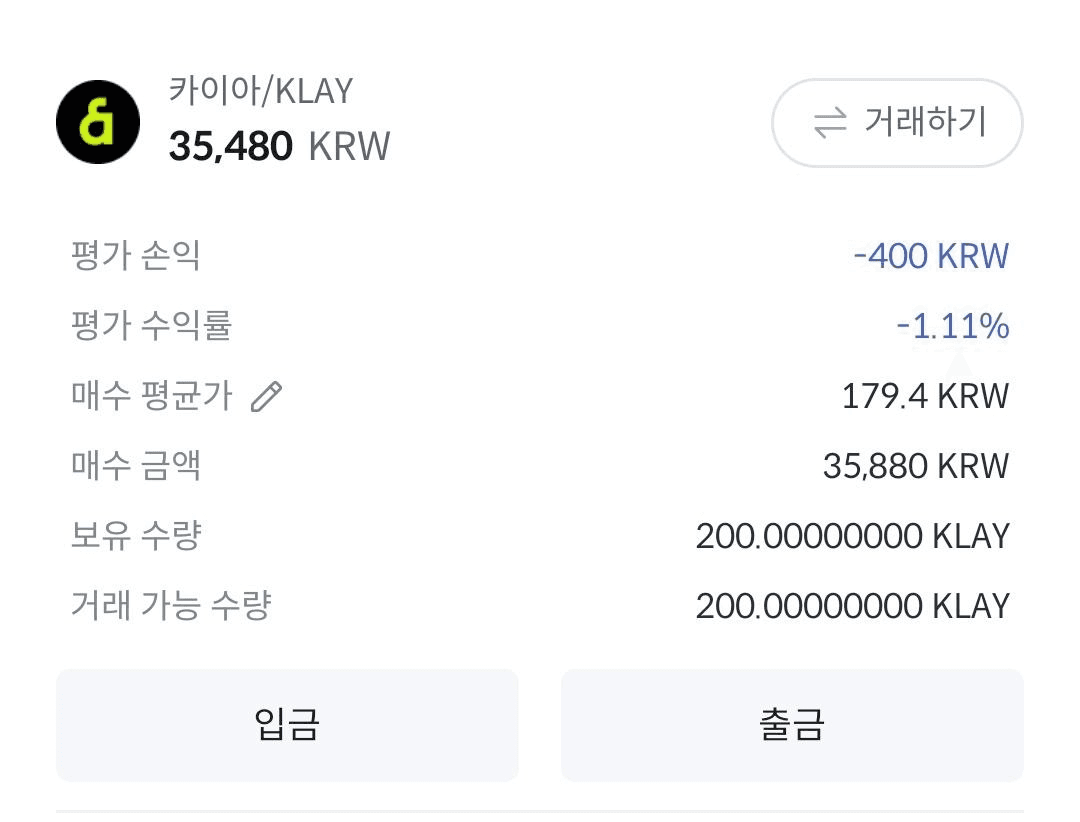Screen dimensions: 1080x822
Task: Tap the 출금 withdraw button
Action: pyautogui.click(x=792, y=725)
